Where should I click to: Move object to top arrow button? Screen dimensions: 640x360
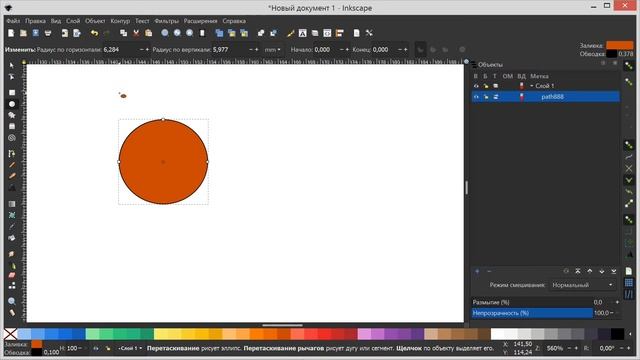click(x=578, y=271)
